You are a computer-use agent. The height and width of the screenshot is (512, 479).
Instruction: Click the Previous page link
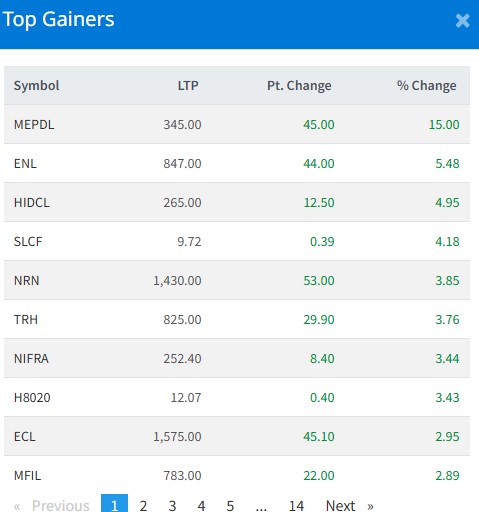[x=52, y=505]
